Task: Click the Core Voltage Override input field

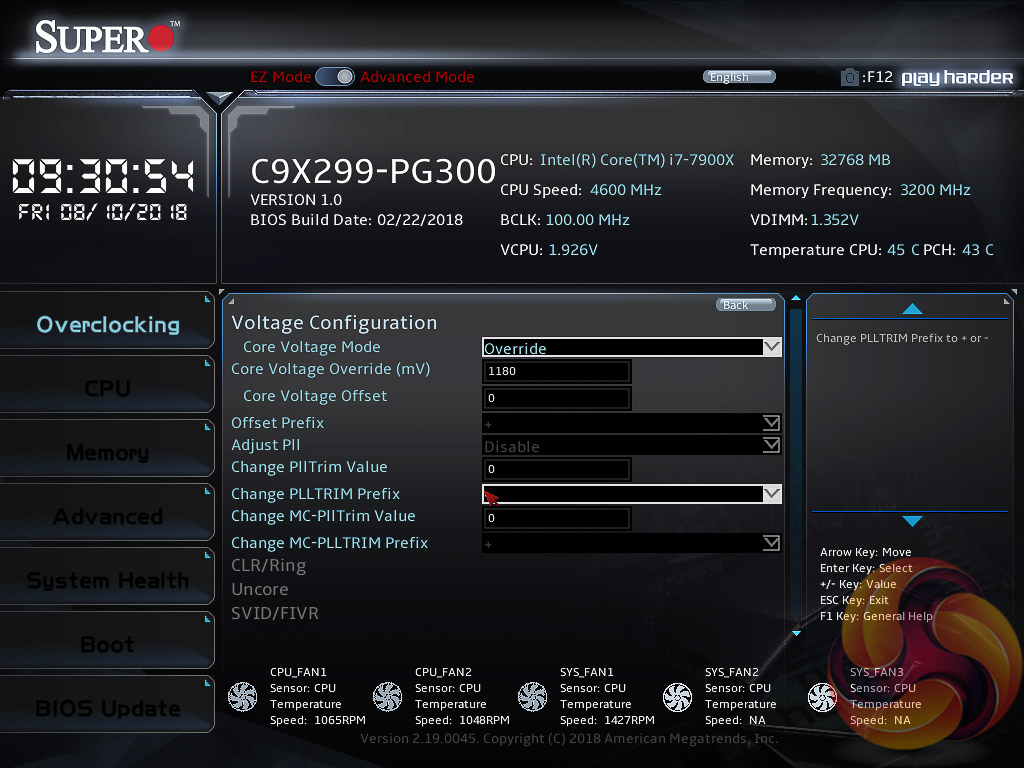Action: tap(556, 371)
